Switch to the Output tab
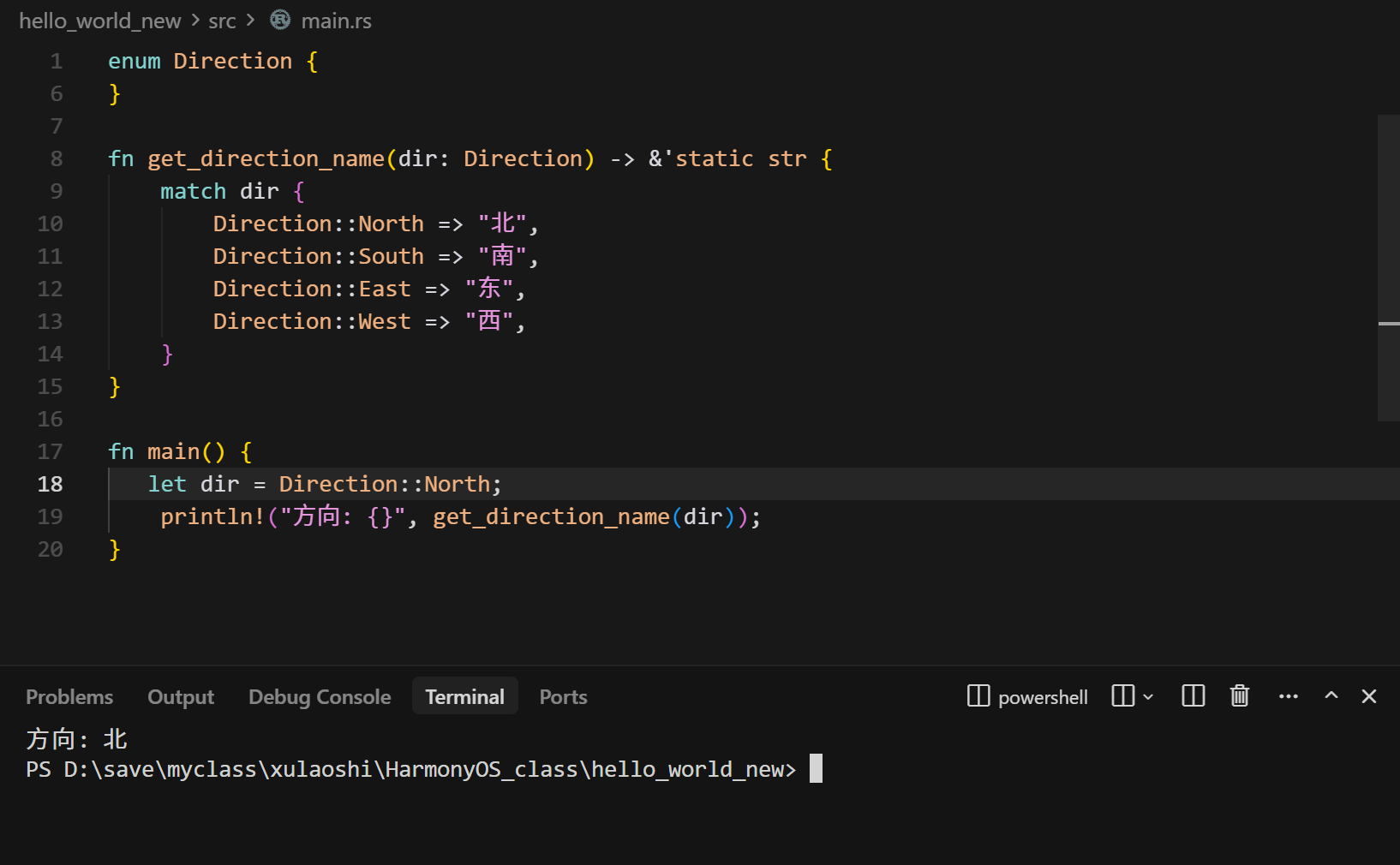 pos(181,697)
